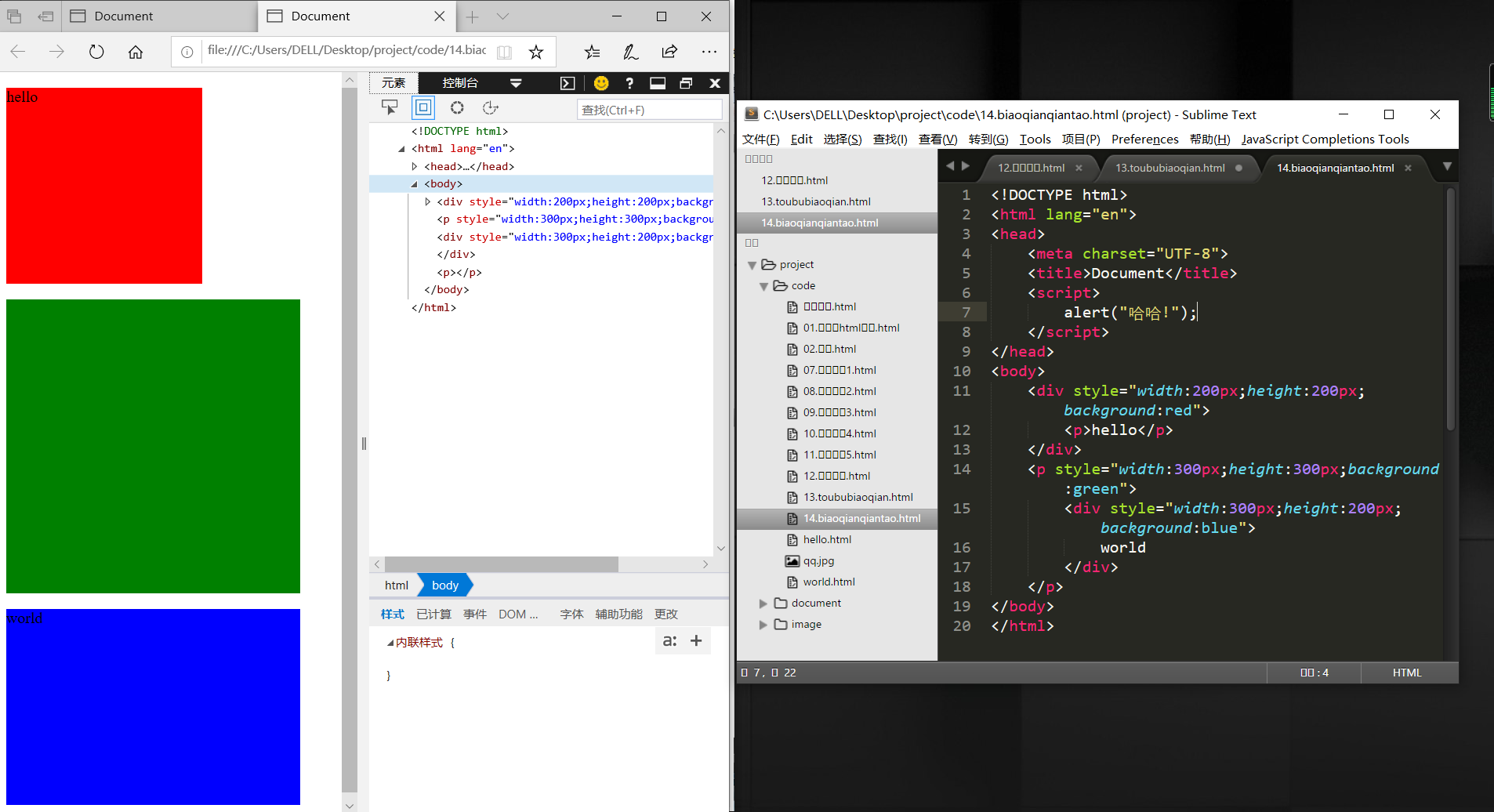Viewport: 1494px width, 812px height.
Task: Click the 查找(Ctrl+F) search field
Action: point(649,110)
